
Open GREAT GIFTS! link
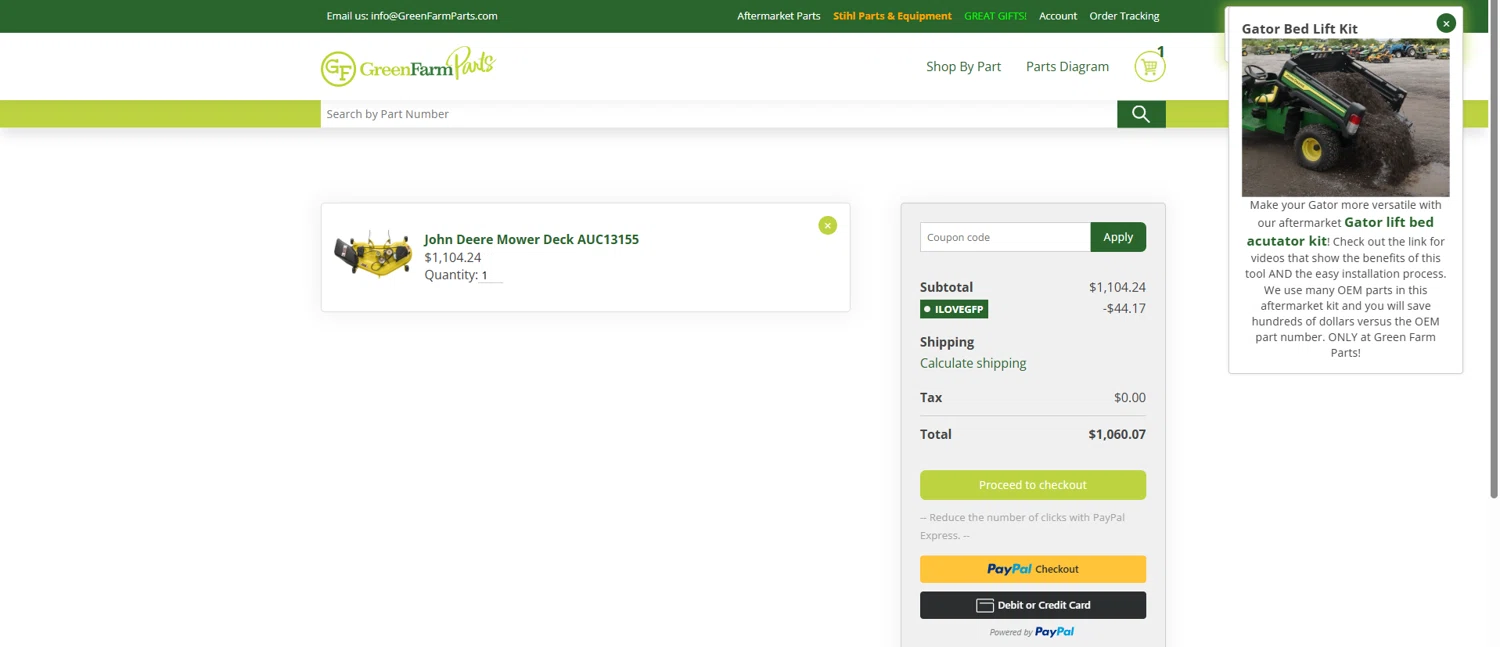(995, 16)
